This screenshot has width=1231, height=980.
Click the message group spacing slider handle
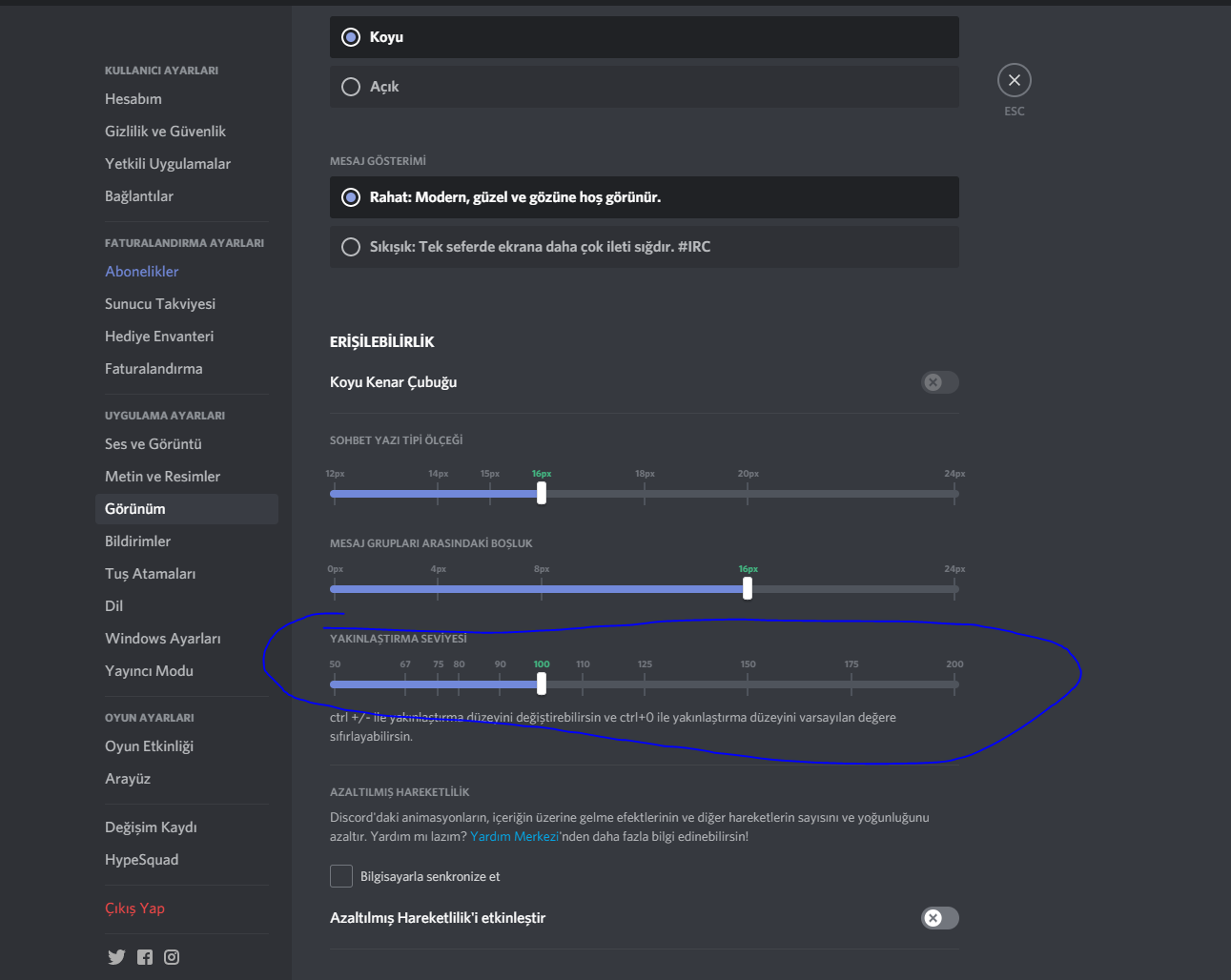point(748,588)
